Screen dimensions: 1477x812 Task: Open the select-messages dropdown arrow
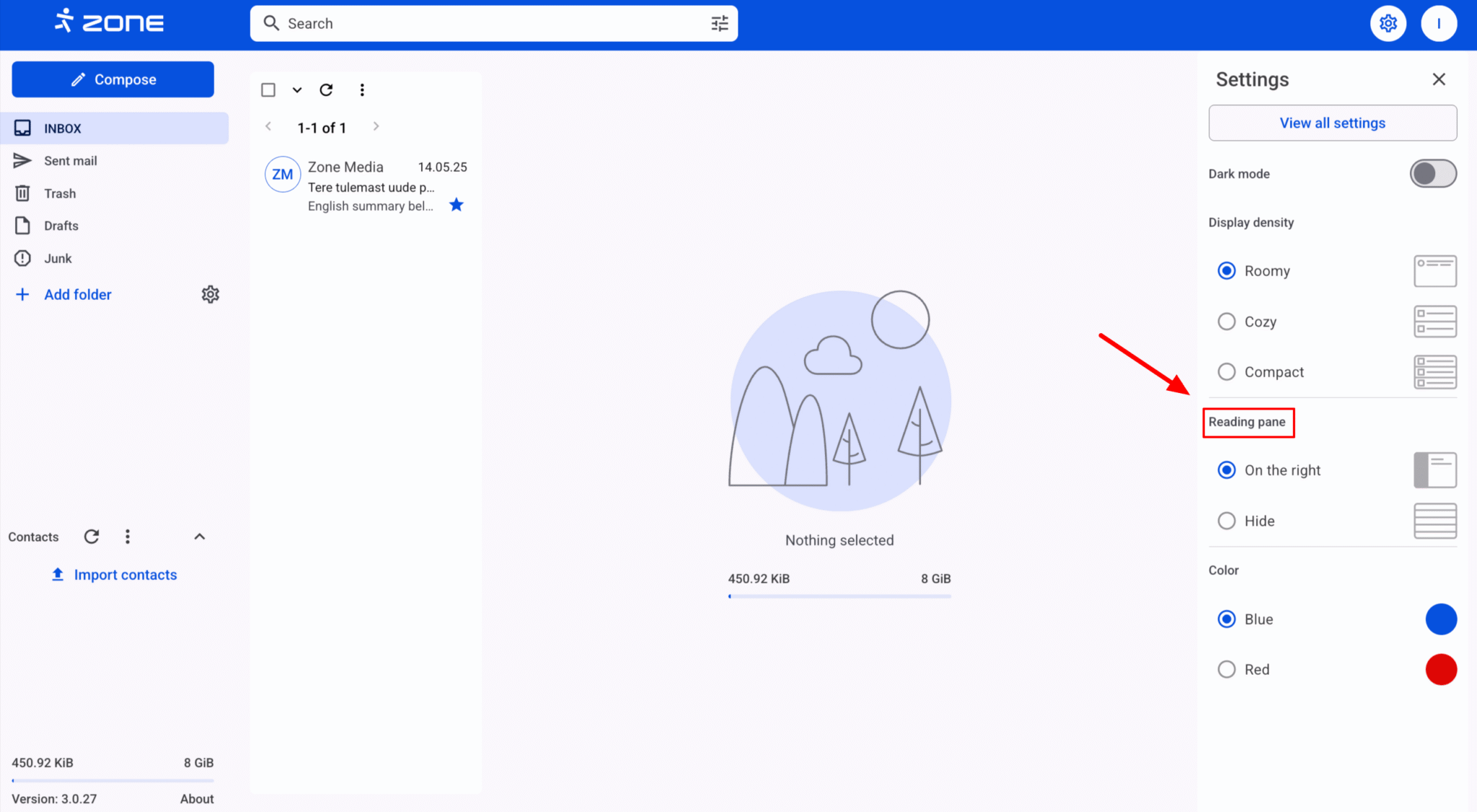click(297, 89)
